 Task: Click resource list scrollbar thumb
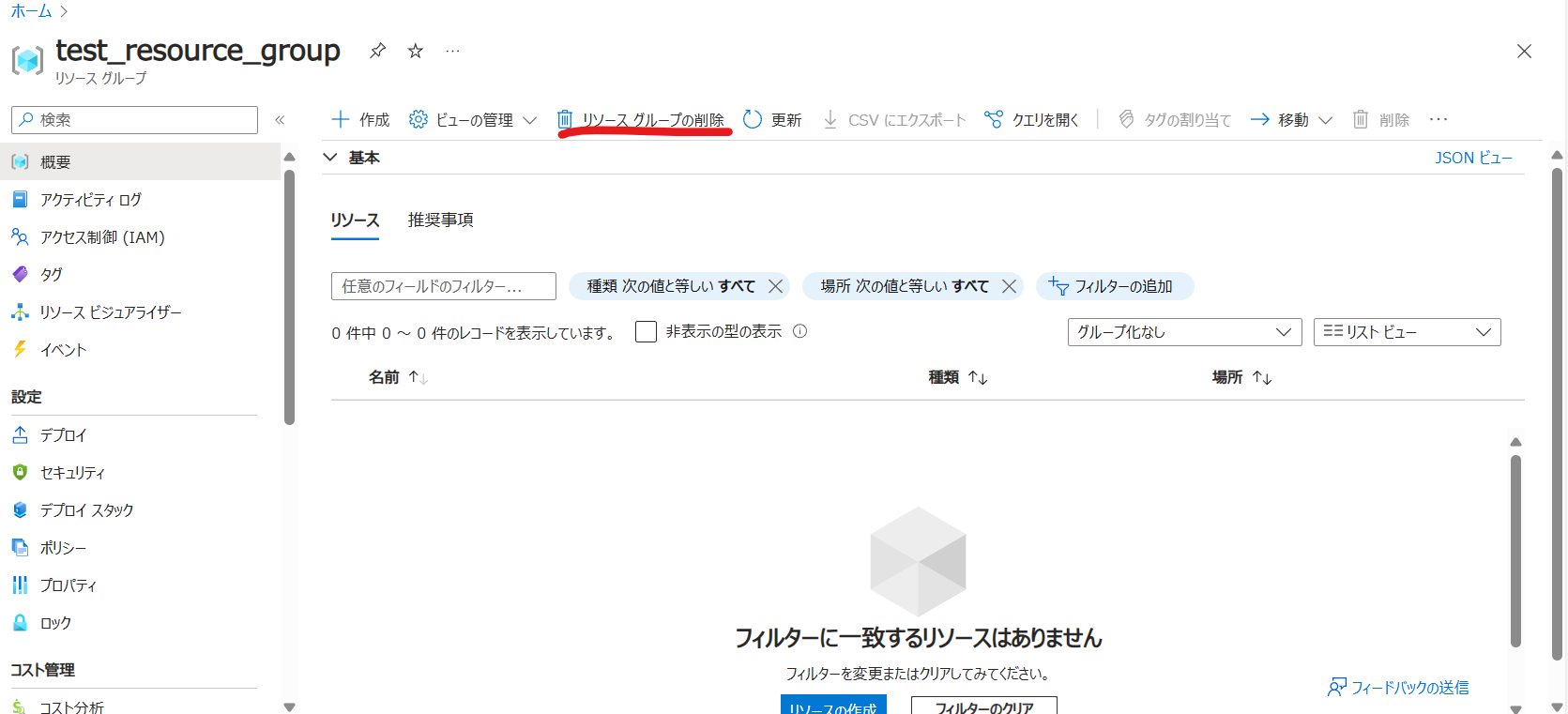(x=1515, y=551)
